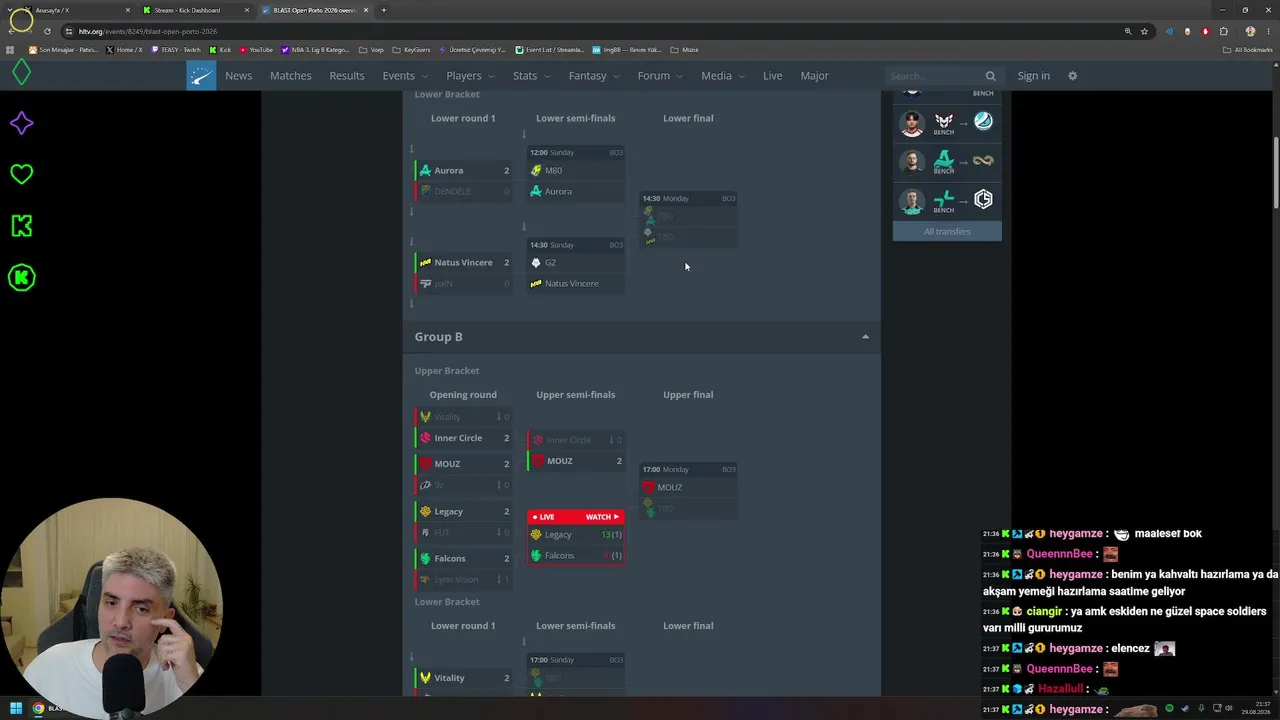1280x720 pixels.
Task: Reload the page with the refresh button
Action: pos(47,31)
